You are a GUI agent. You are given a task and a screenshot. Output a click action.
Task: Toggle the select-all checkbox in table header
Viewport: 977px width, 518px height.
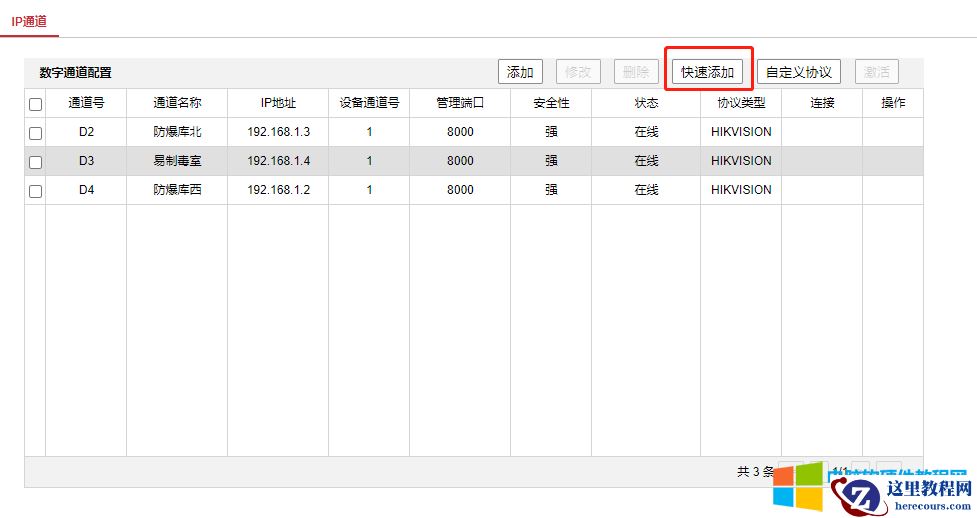36,104
